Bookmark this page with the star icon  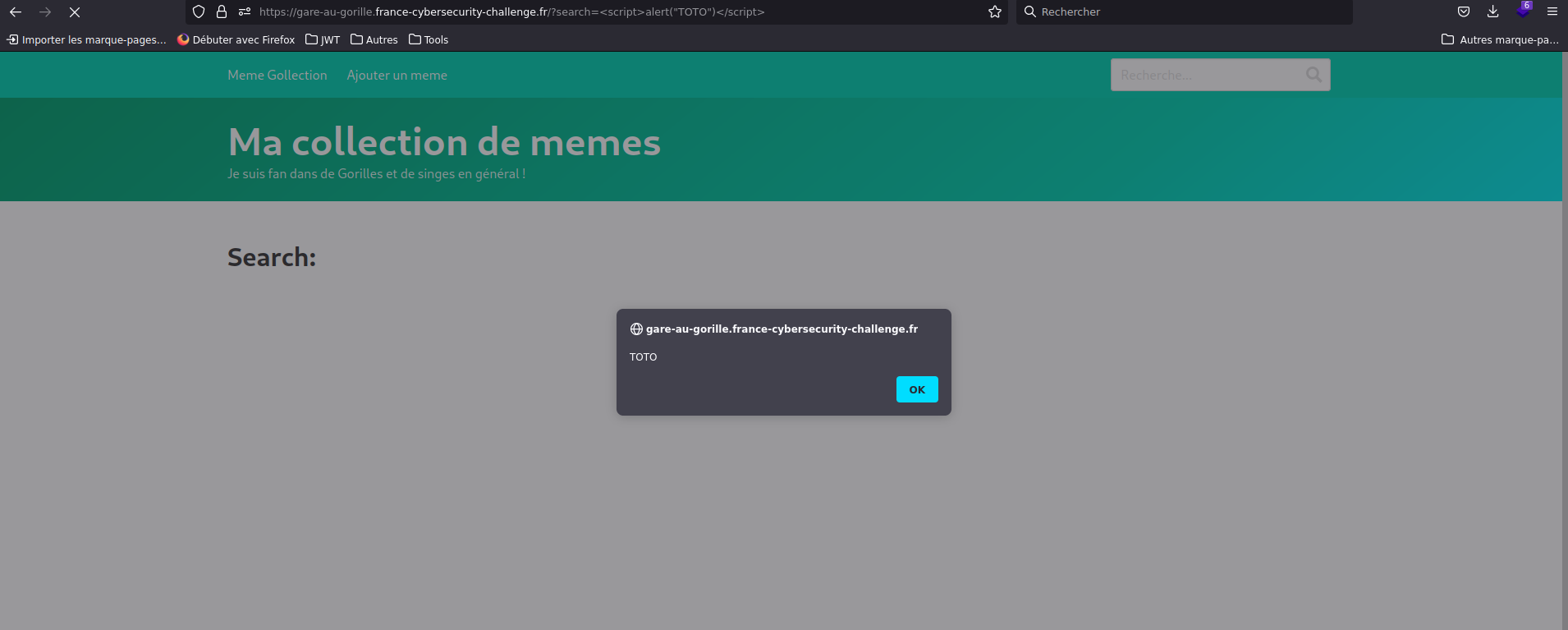pos(995,12)
